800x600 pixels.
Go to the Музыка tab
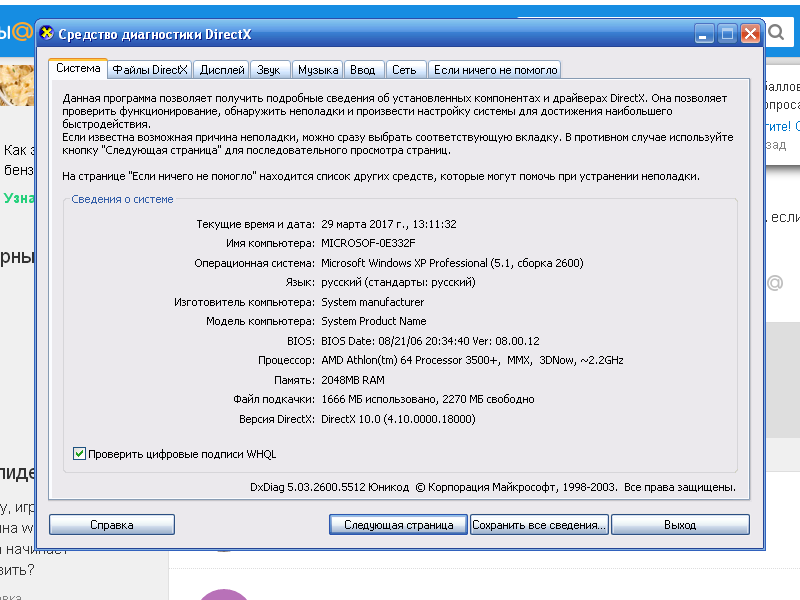(318, 70)
